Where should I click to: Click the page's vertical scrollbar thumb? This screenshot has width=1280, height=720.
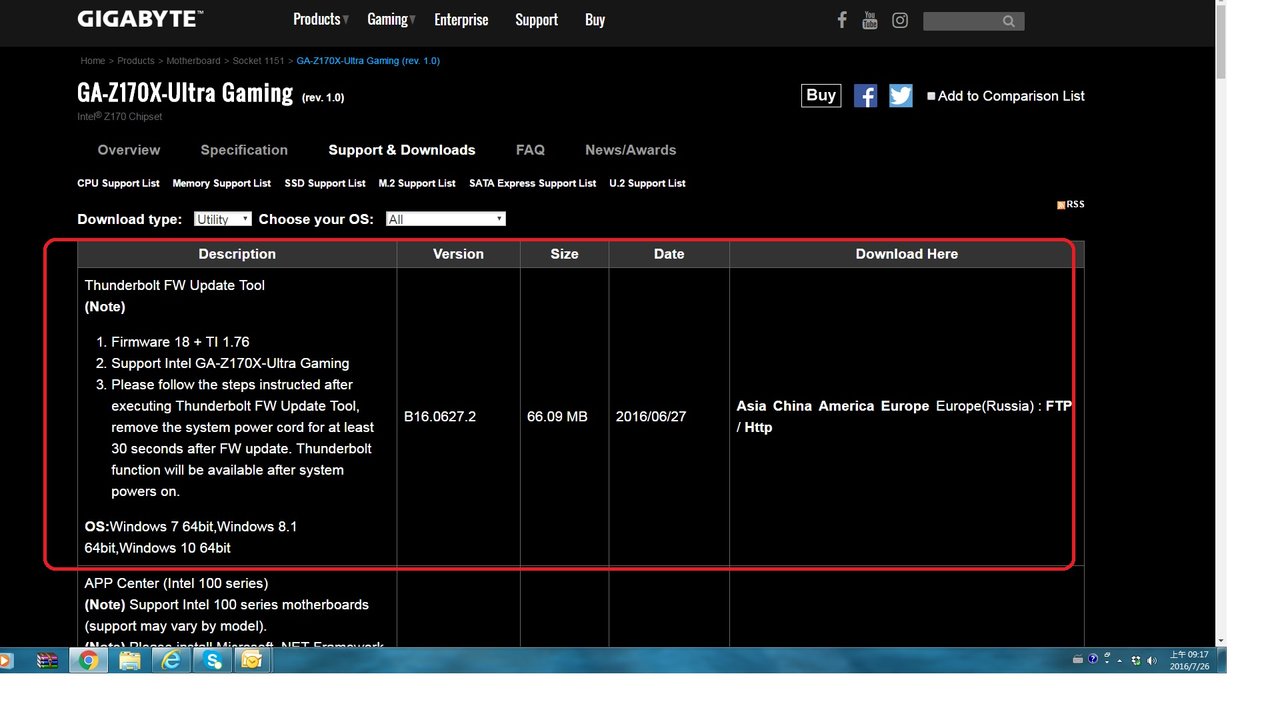pyautogui.click(x=1221, y=40)
